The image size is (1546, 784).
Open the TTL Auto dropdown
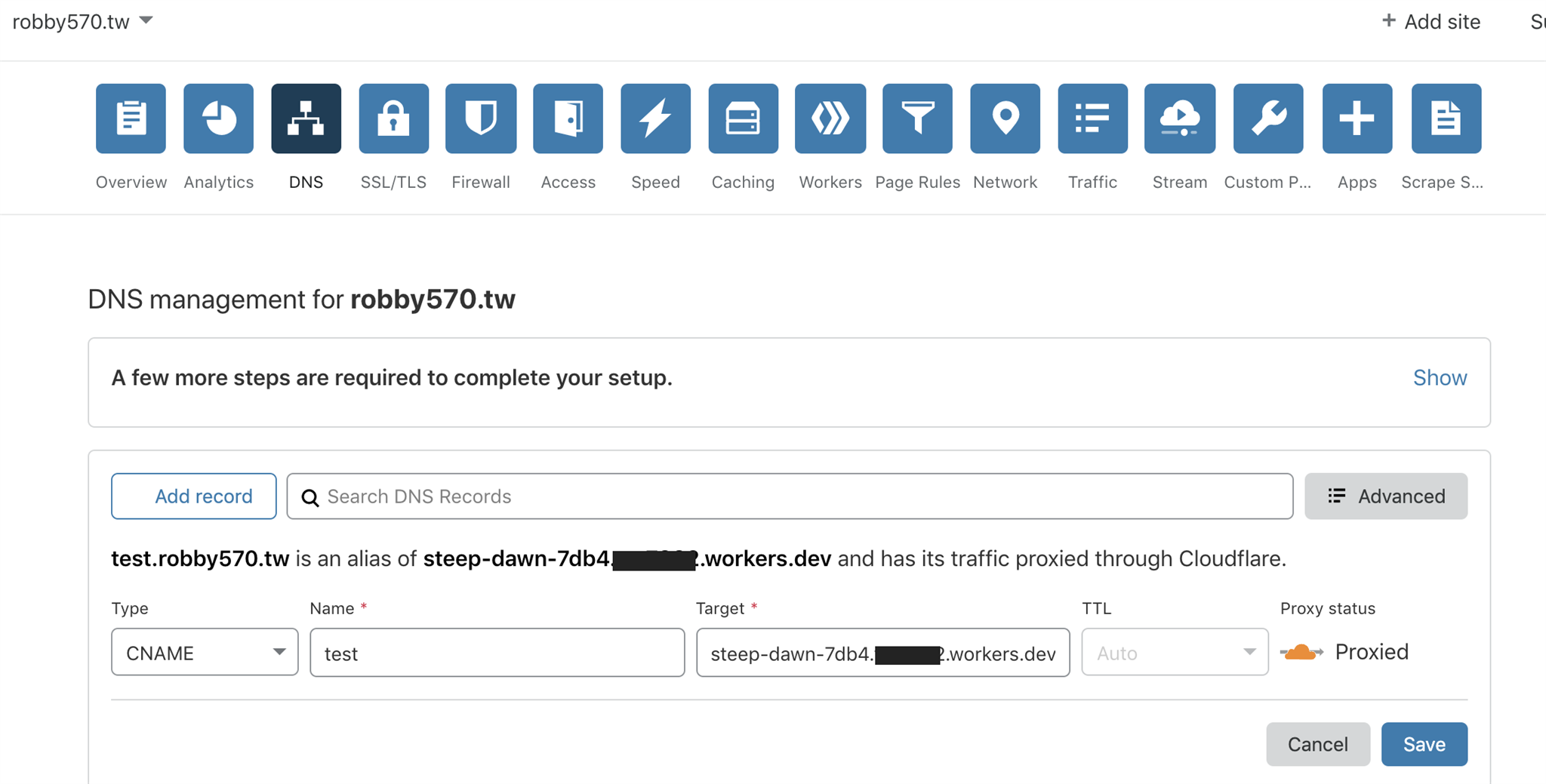click(x=1175, y=652)
